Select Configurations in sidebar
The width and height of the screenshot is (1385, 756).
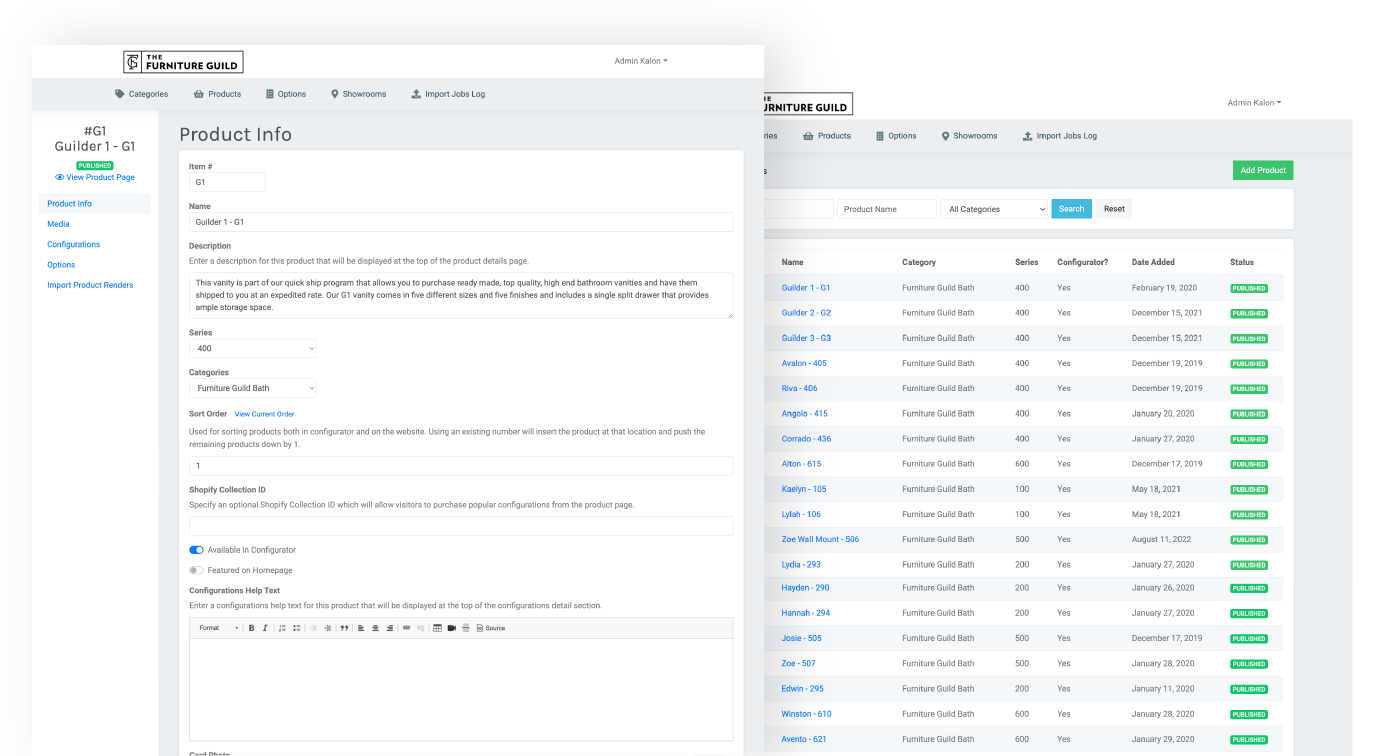pos(74,244)
